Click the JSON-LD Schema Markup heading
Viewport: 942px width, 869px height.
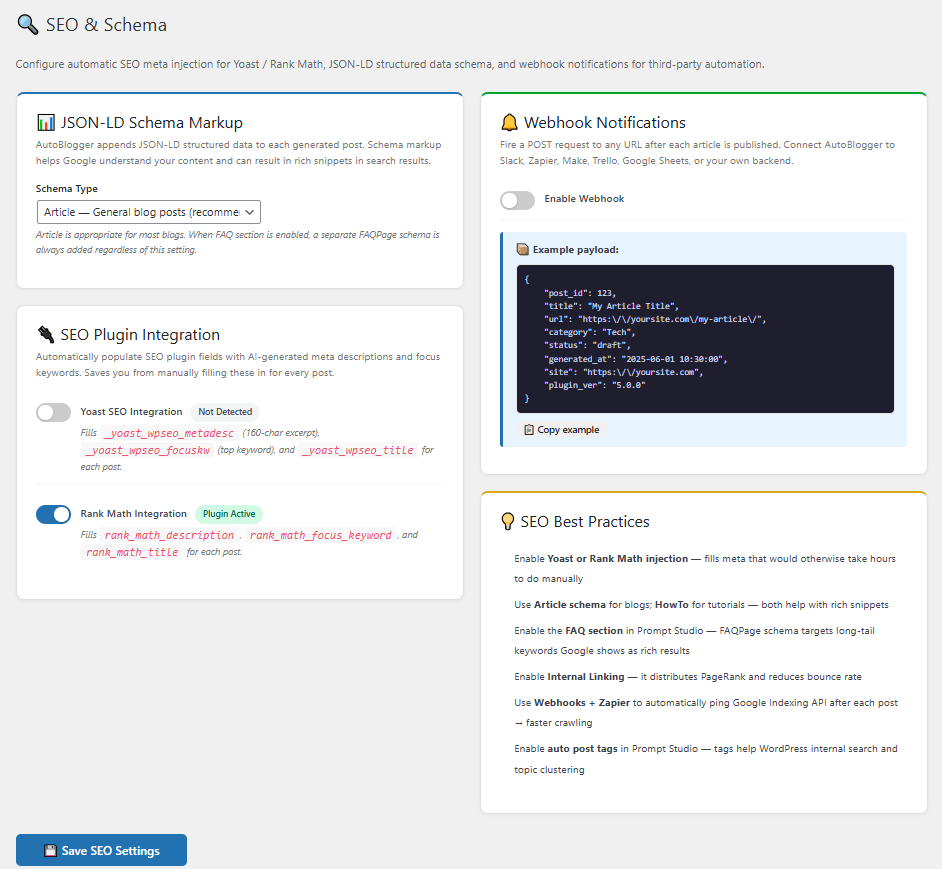pyautogui.click(x=151, y=123)
